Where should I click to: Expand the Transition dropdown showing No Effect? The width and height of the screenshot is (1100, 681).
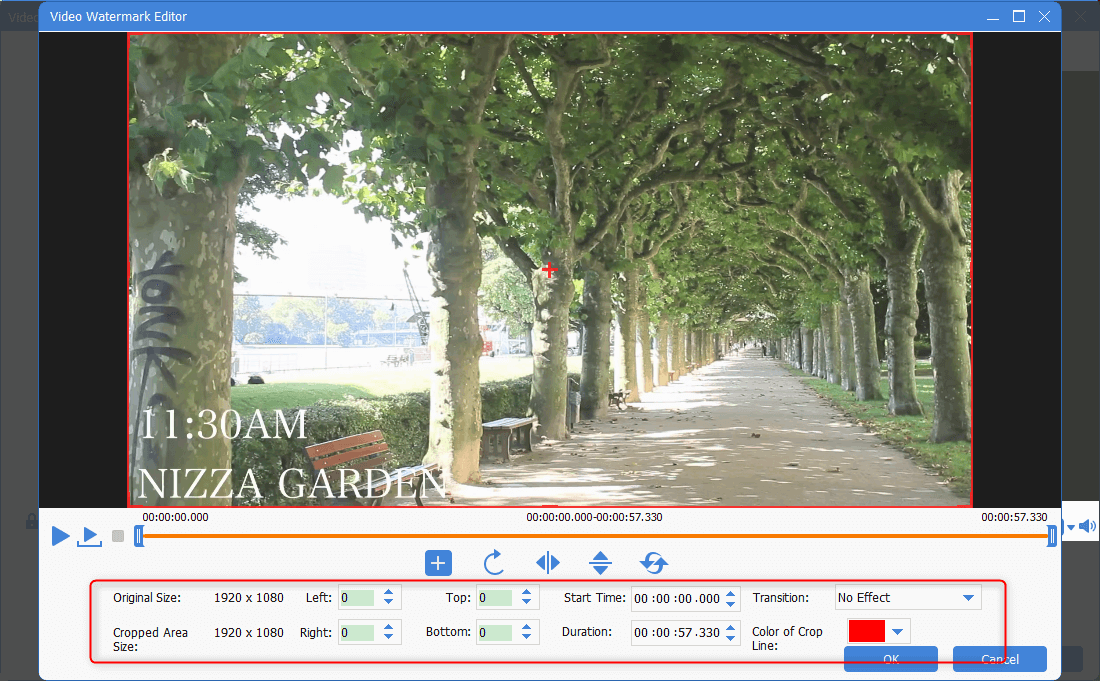[x=967, y=598]
